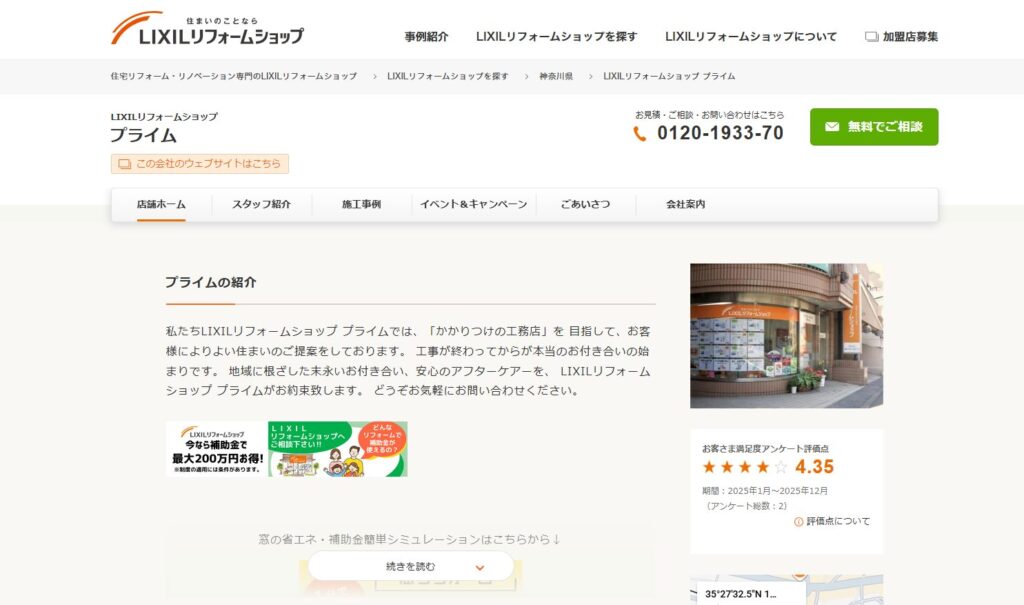This screenshot has height=605, width=1024.
Task: Expand content with 続きを読む chevron
Action: point(480,567)
